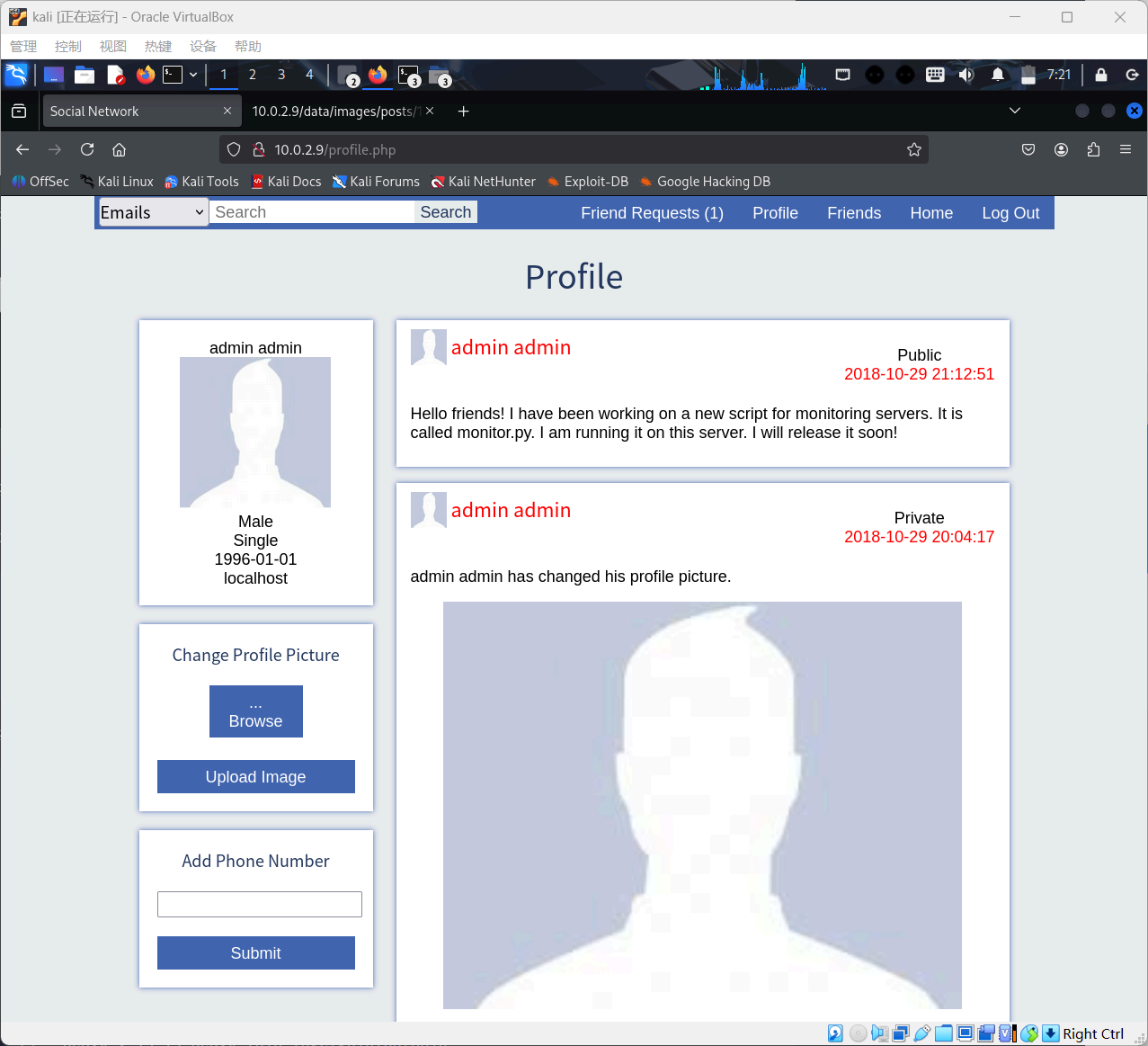Expand the Emails search type dropdown
This screenshot has width=1148, height=1046.
pyautogui.click(x=153, y=212)
